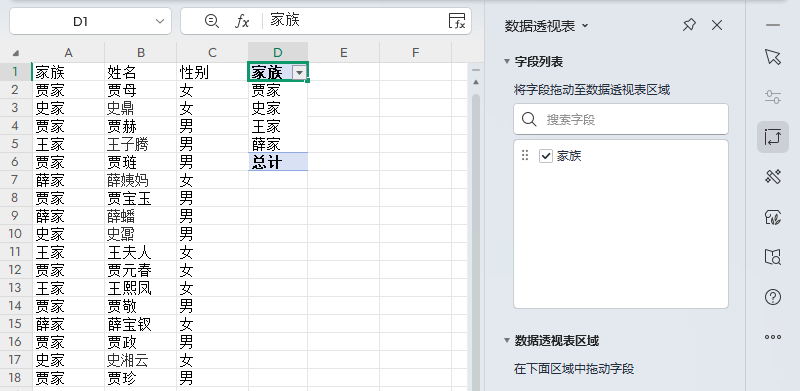Click the cell containing 薛宝钗
The width and height of the screenshot is (800, 391).
click(x=141, y=324)
